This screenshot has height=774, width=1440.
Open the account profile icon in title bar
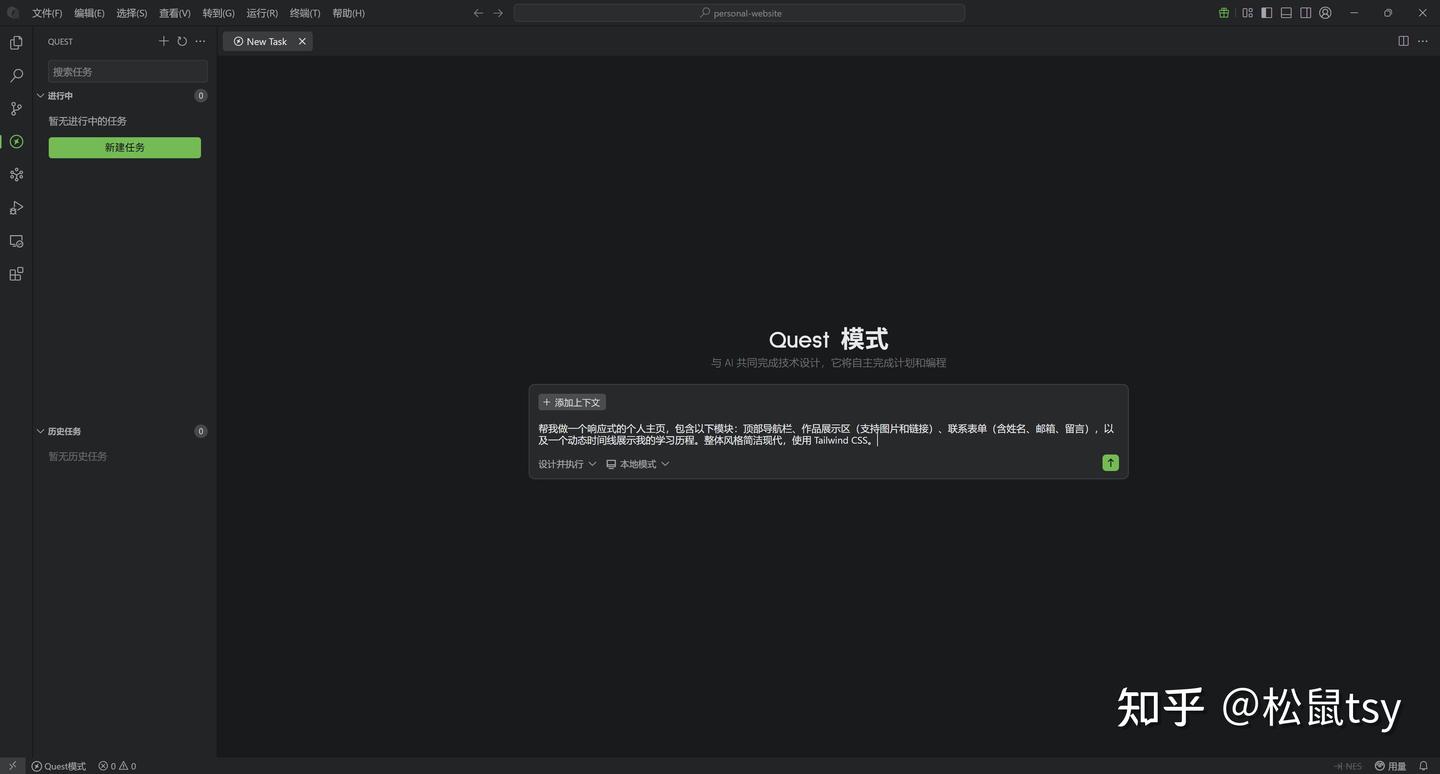[x=1325, y=13]
